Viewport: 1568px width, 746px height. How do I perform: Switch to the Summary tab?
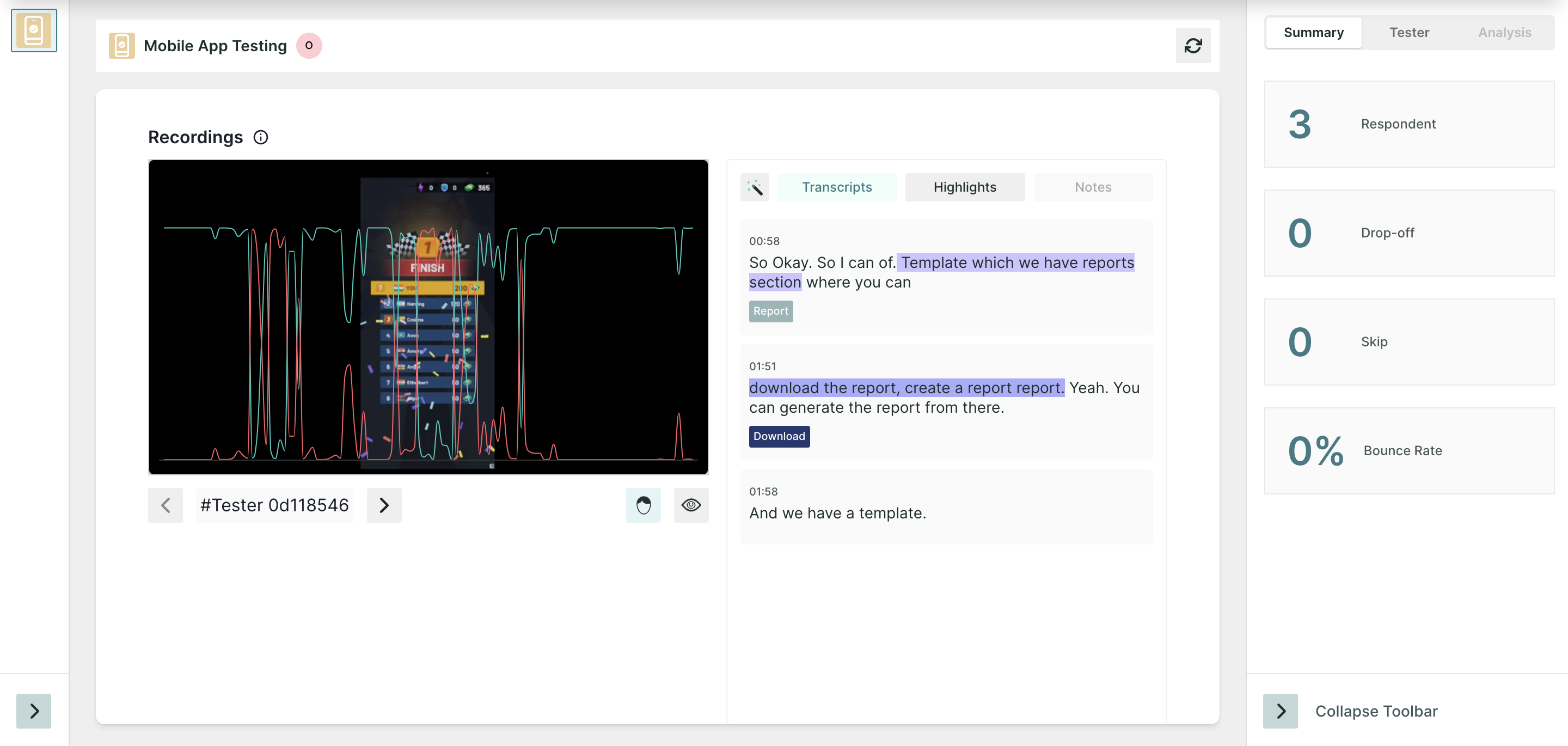tap(1314, 33)
